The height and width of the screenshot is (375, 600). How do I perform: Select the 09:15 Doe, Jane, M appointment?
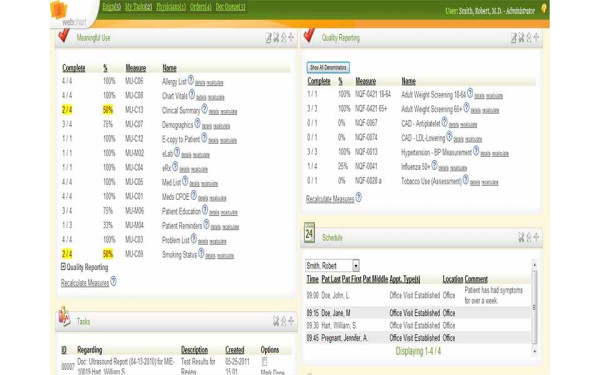tap(417, 313)
